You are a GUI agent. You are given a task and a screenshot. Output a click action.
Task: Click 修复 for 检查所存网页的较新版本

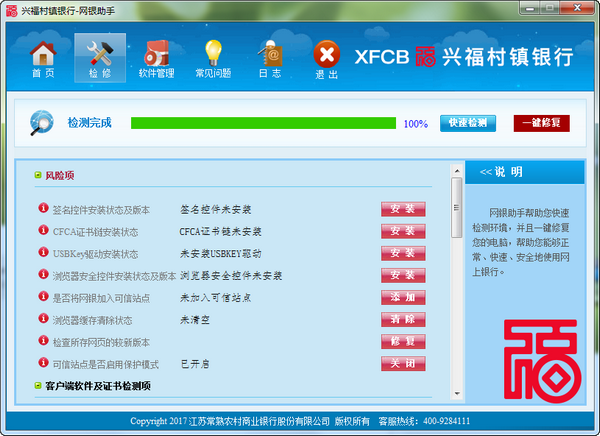pyautogui.click(x=403, y=341)
